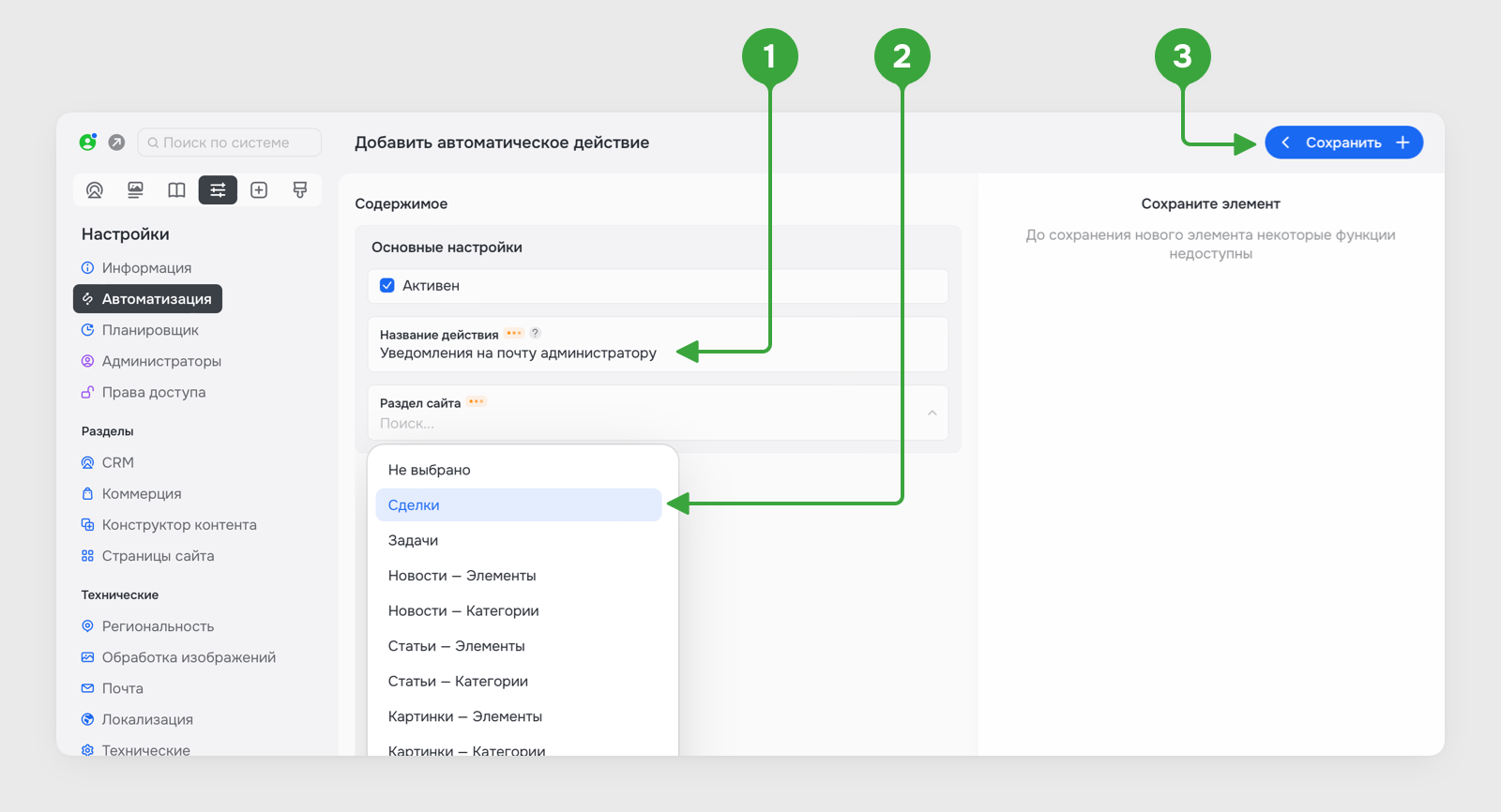Click the Название действия text field

tap(658, 344)
